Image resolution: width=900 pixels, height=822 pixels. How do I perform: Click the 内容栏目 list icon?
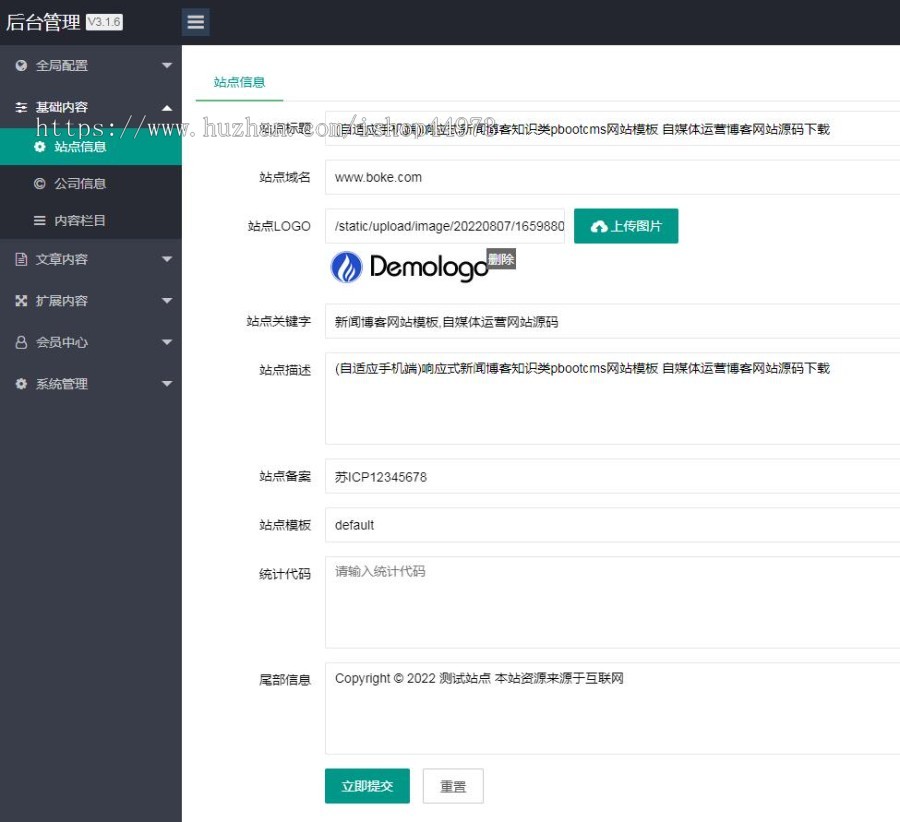[x=40, y=220]
